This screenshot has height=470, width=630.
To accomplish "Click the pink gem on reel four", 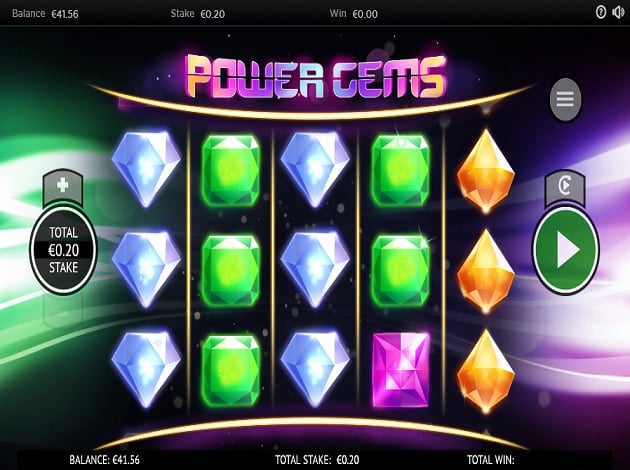I will click(x=400, y=370).
